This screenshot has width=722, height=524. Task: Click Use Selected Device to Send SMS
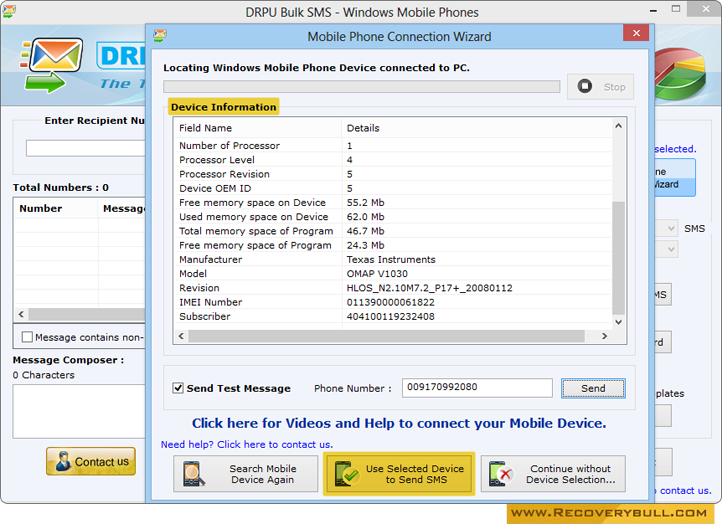coord(399,474)
